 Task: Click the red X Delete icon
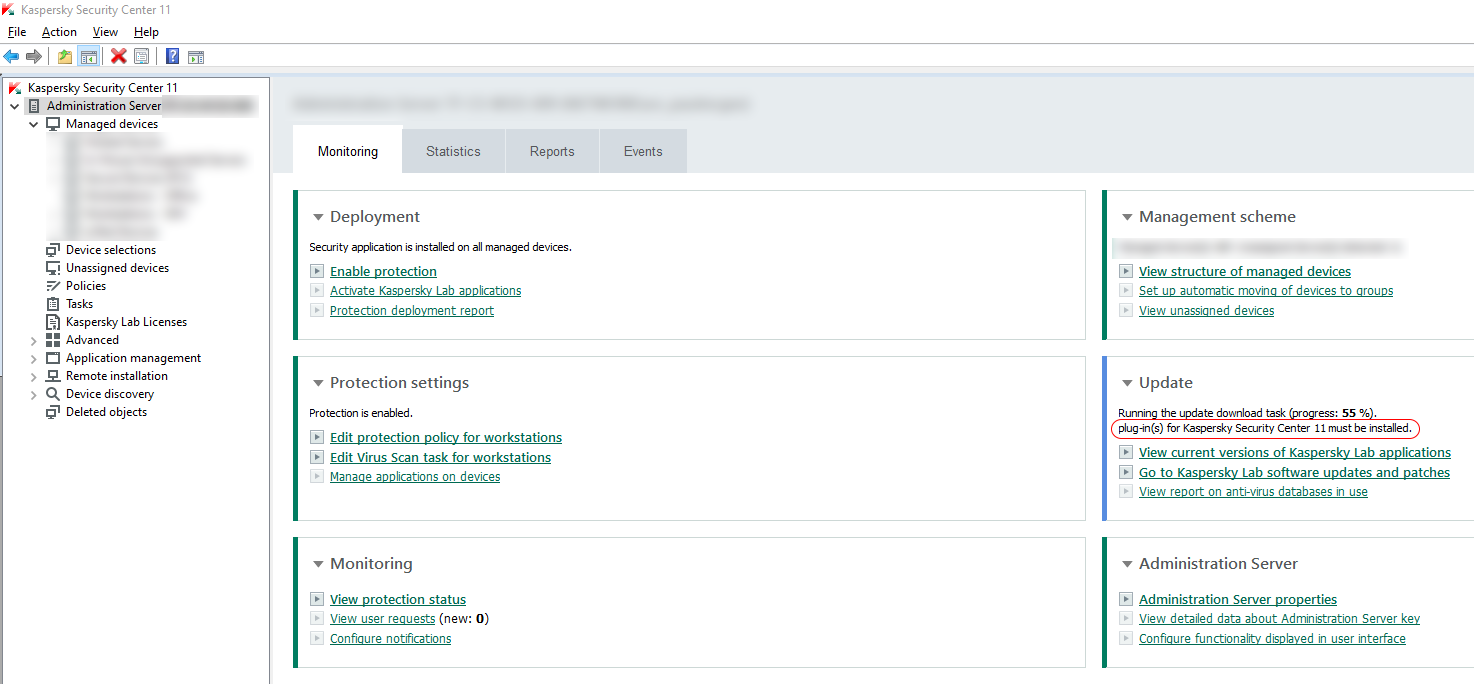coord(119,56)
